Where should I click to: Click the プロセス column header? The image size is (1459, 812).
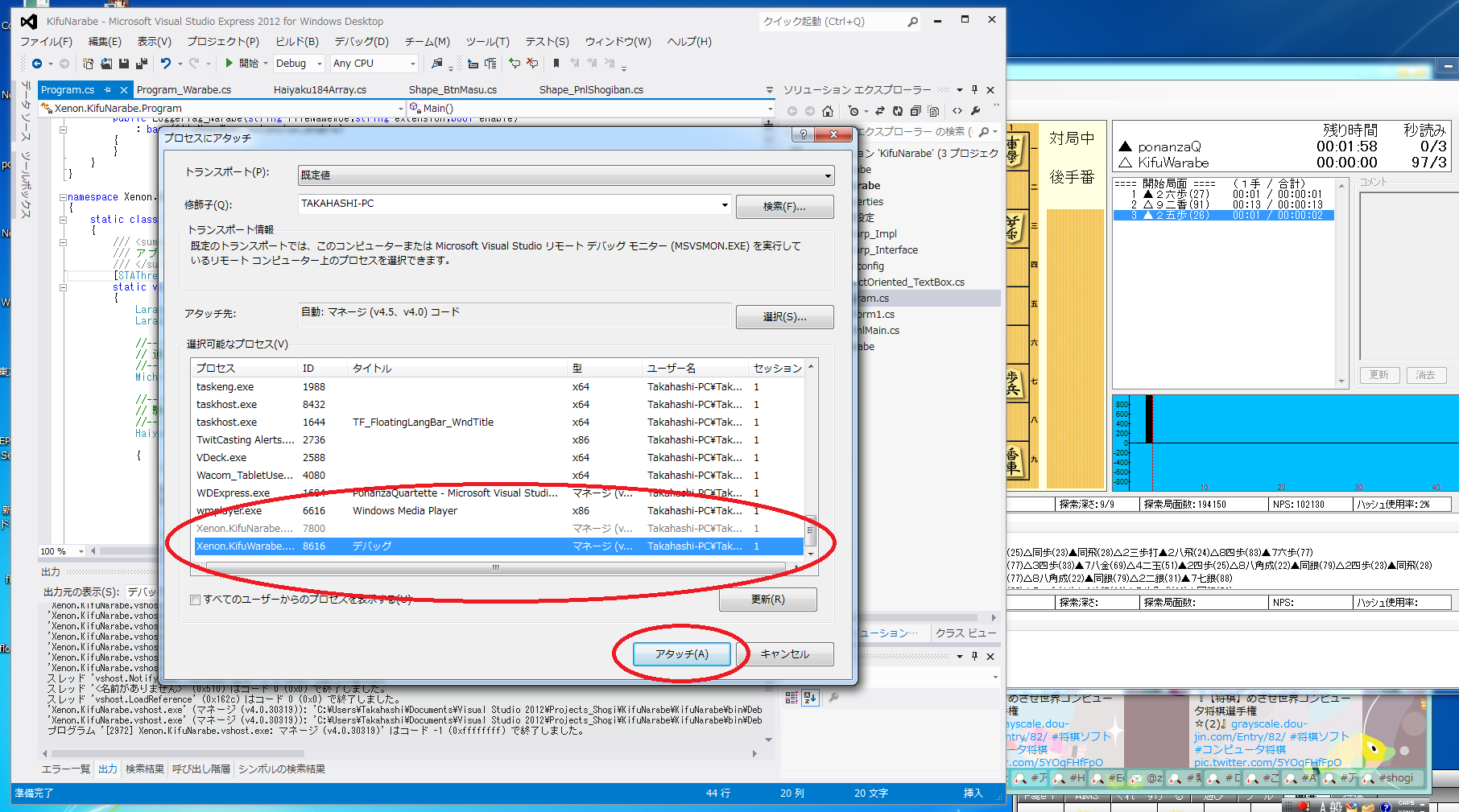pyautogui.click(x=245, y=369)
